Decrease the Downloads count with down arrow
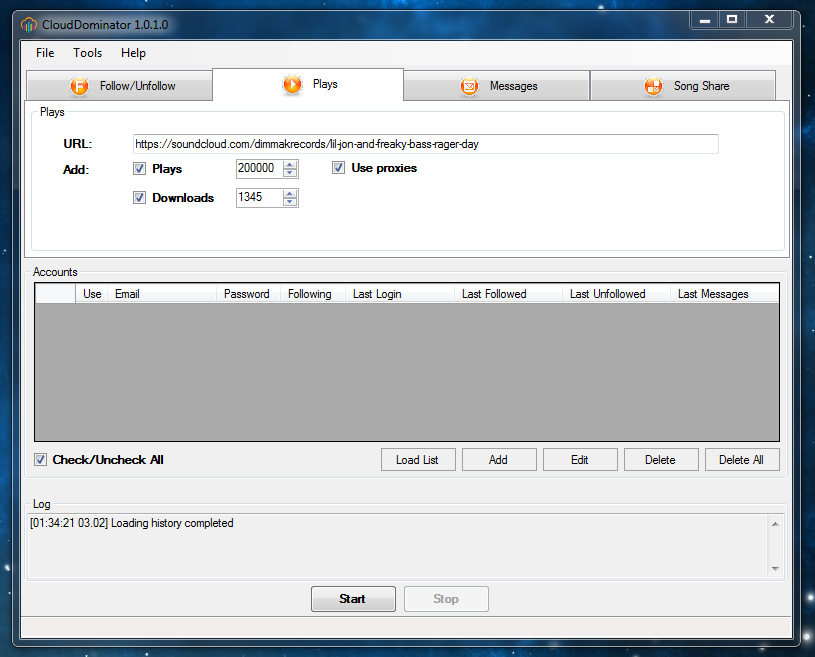815x657 pixels. point(290,202)
